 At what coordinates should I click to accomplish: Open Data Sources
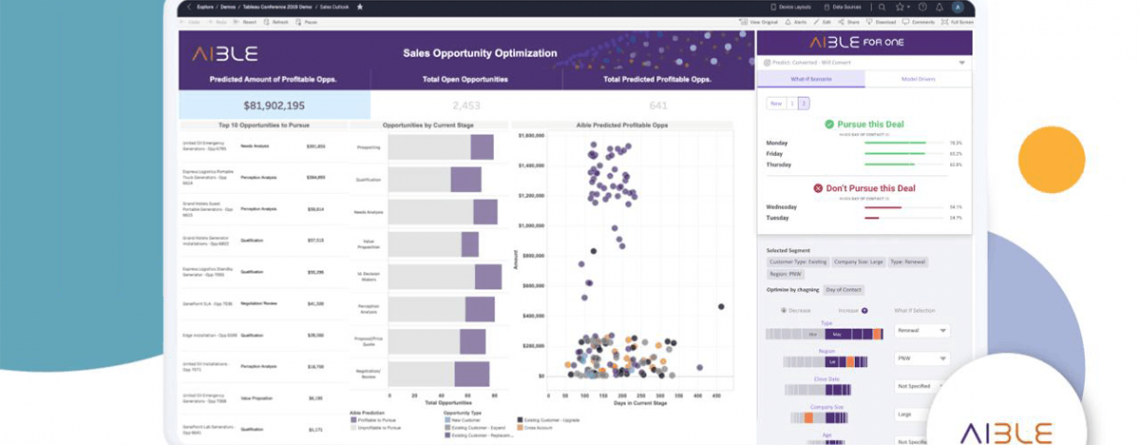pos(845,7)
